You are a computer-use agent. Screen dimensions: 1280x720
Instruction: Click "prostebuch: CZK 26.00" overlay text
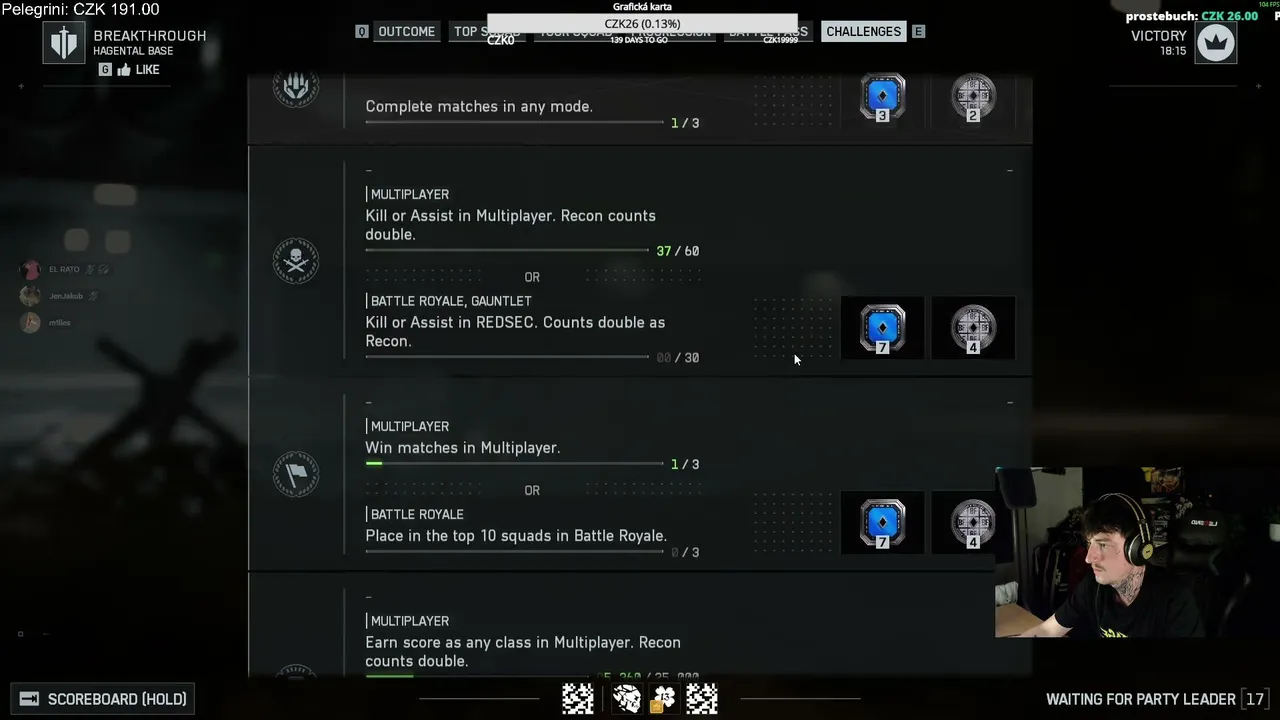click(1192, 16)
